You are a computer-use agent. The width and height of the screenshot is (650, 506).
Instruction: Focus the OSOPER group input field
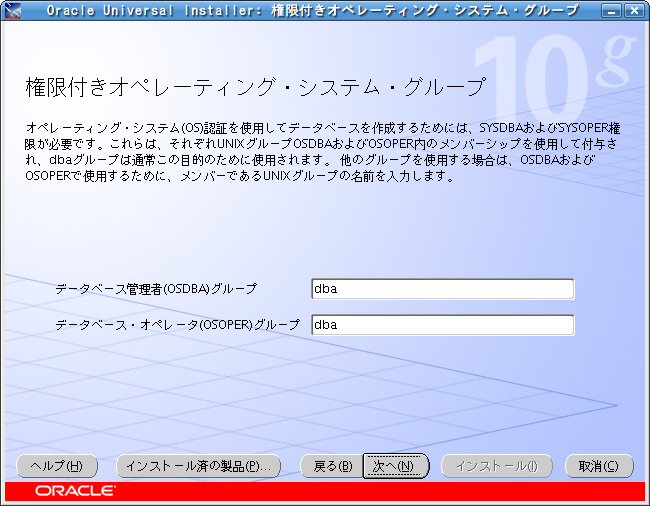pos(442,325)
